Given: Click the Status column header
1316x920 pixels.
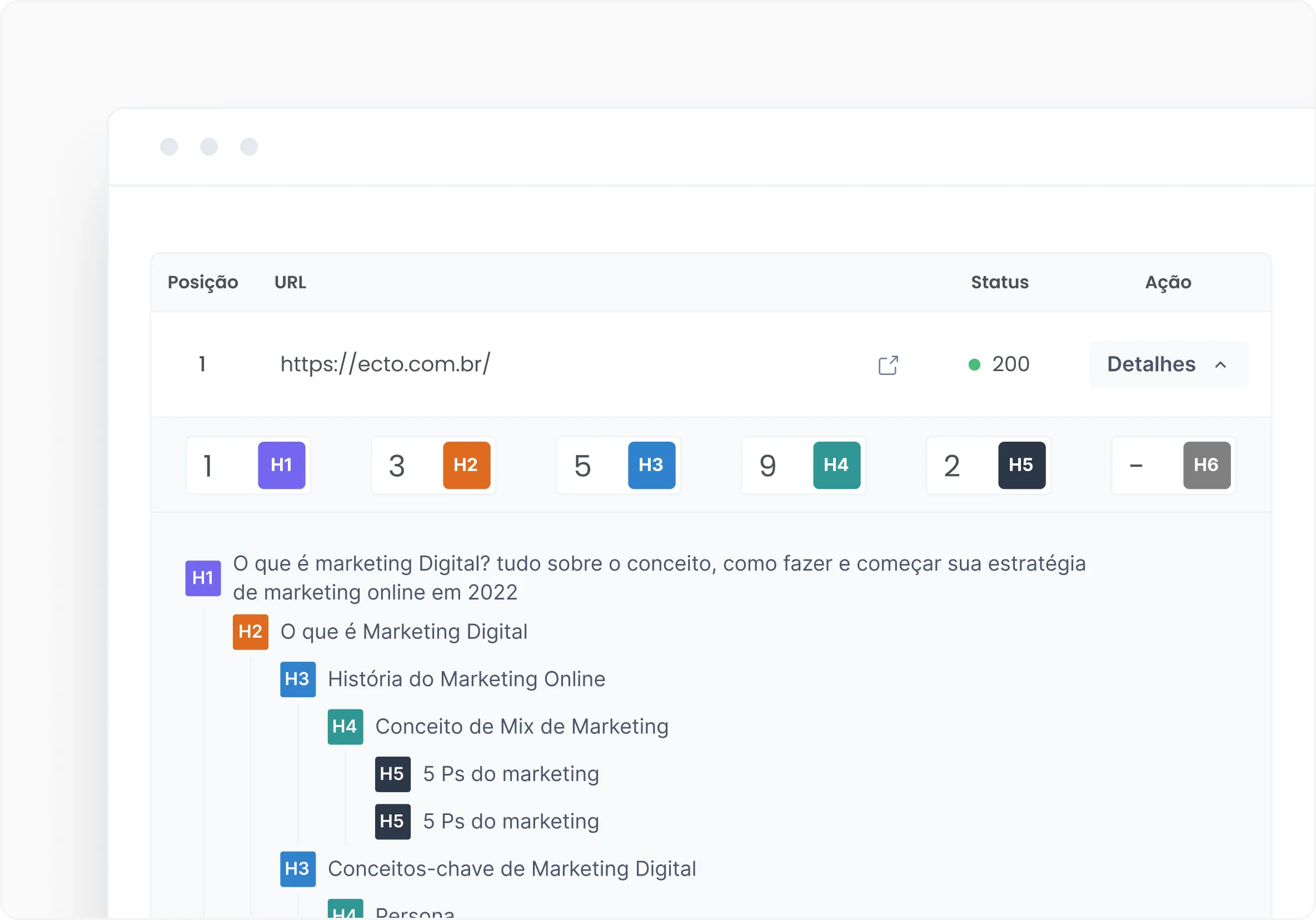Looking at the screenshot, I should click(x=1000, y=282).
